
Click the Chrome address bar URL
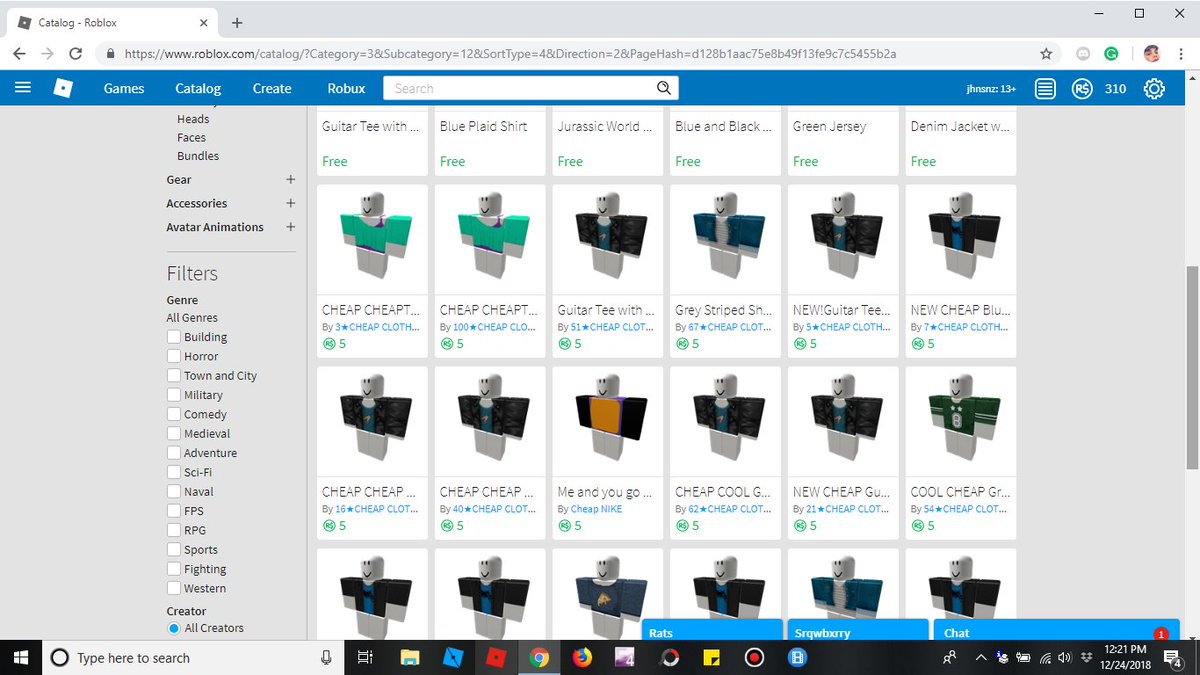pos(510,53)
